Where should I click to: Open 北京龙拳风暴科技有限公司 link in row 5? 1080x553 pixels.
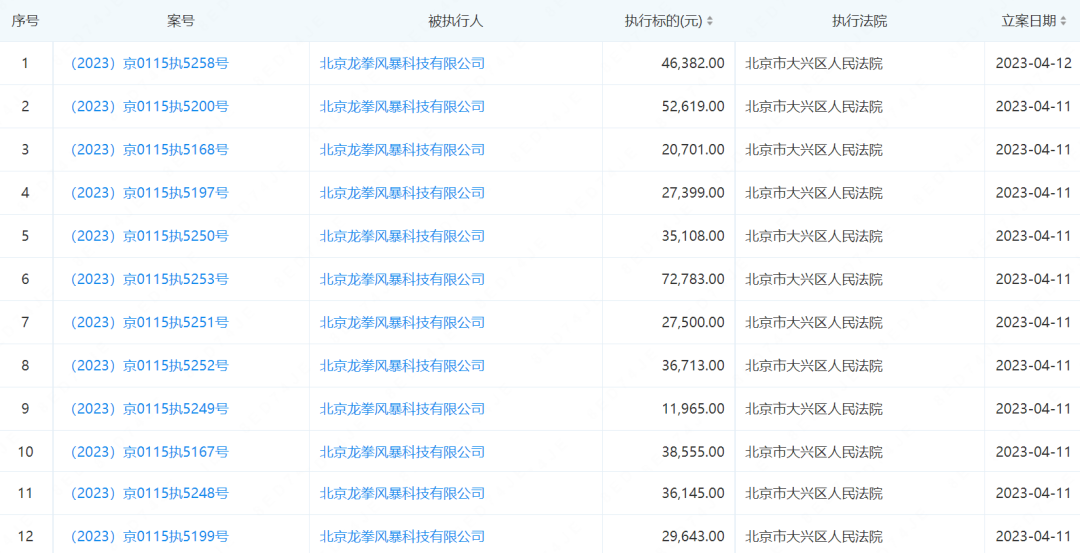pyautogui.click(x=402, y=236)
